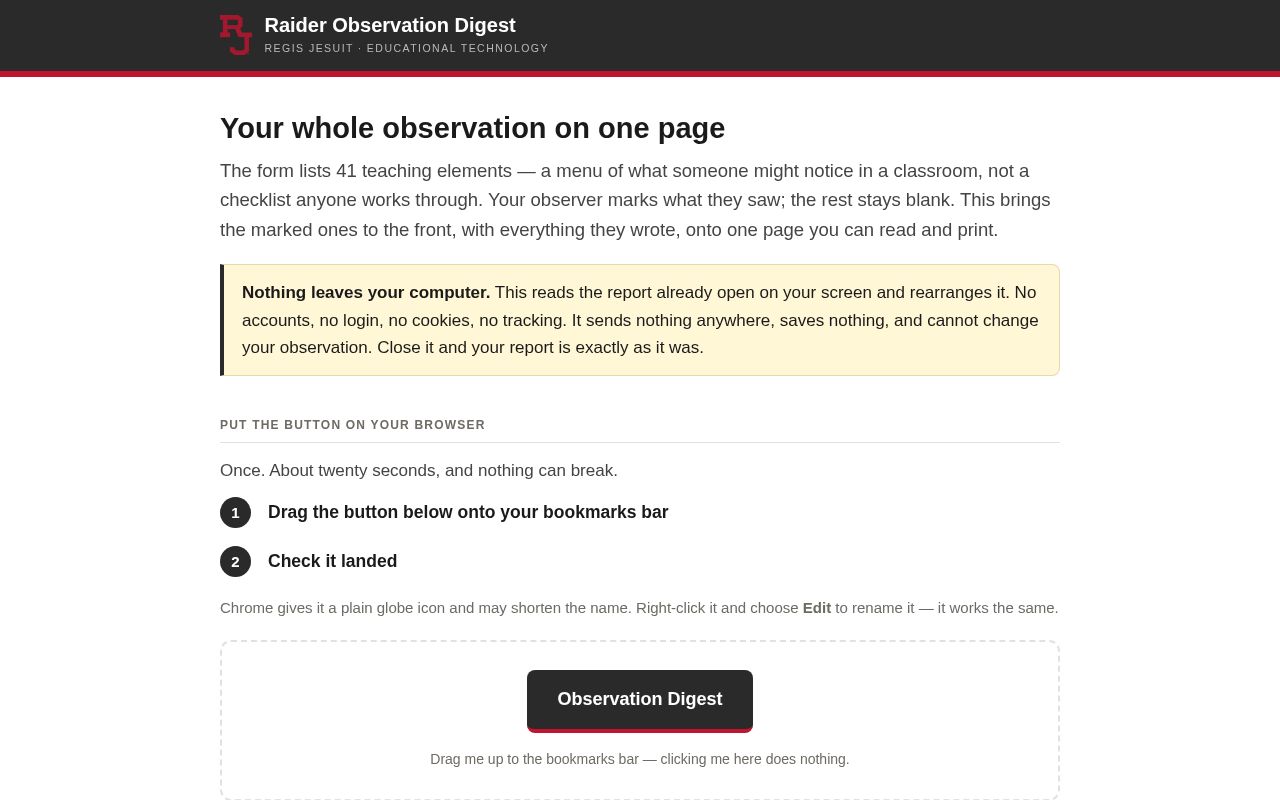Image resolution: width=1280 pixels, height=800 pixels.
Task: Click the step 1 number badge
Action: point(235,512)
